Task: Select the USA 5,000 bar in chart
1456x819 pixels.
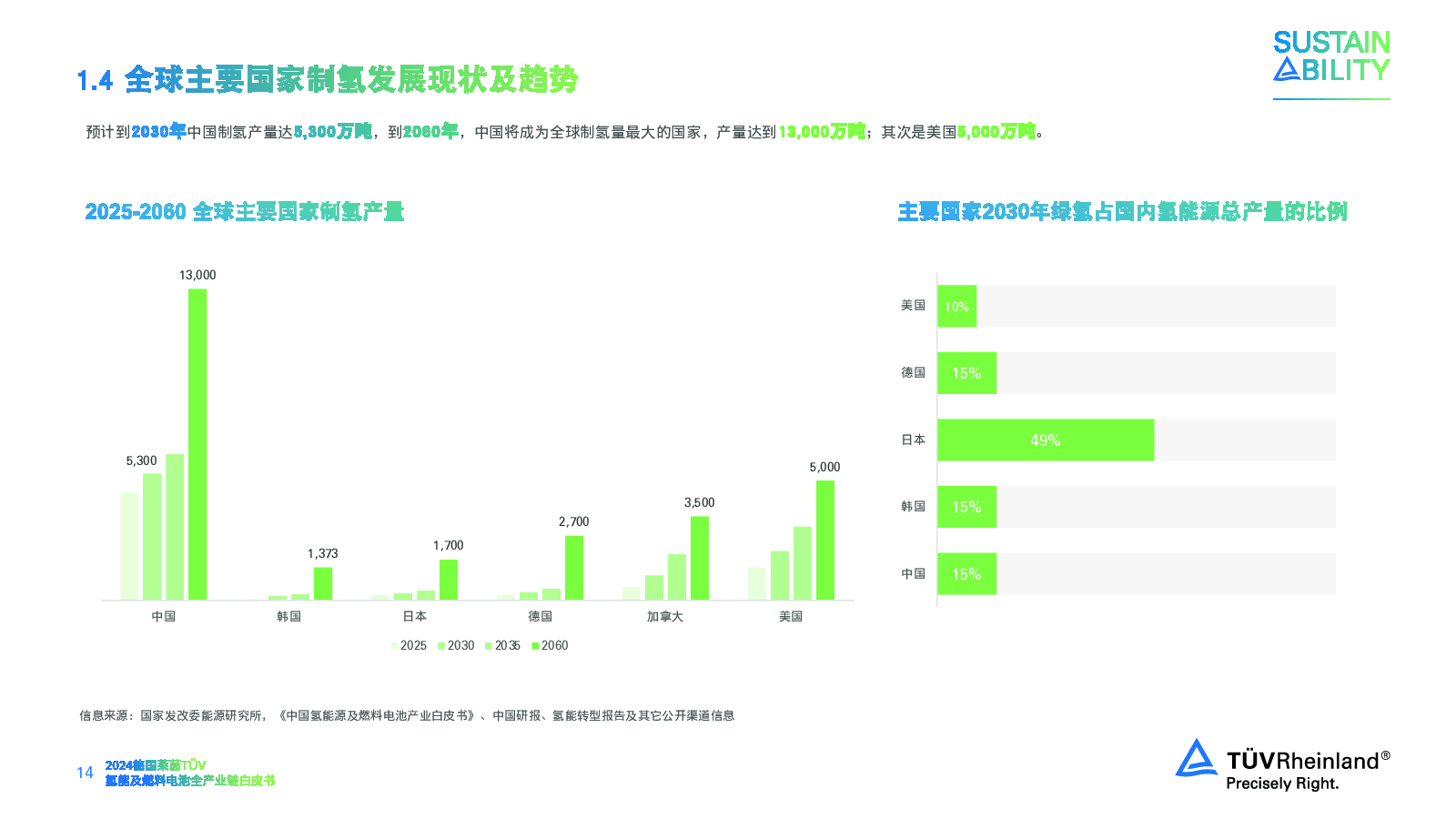Action: pos(825,540)
